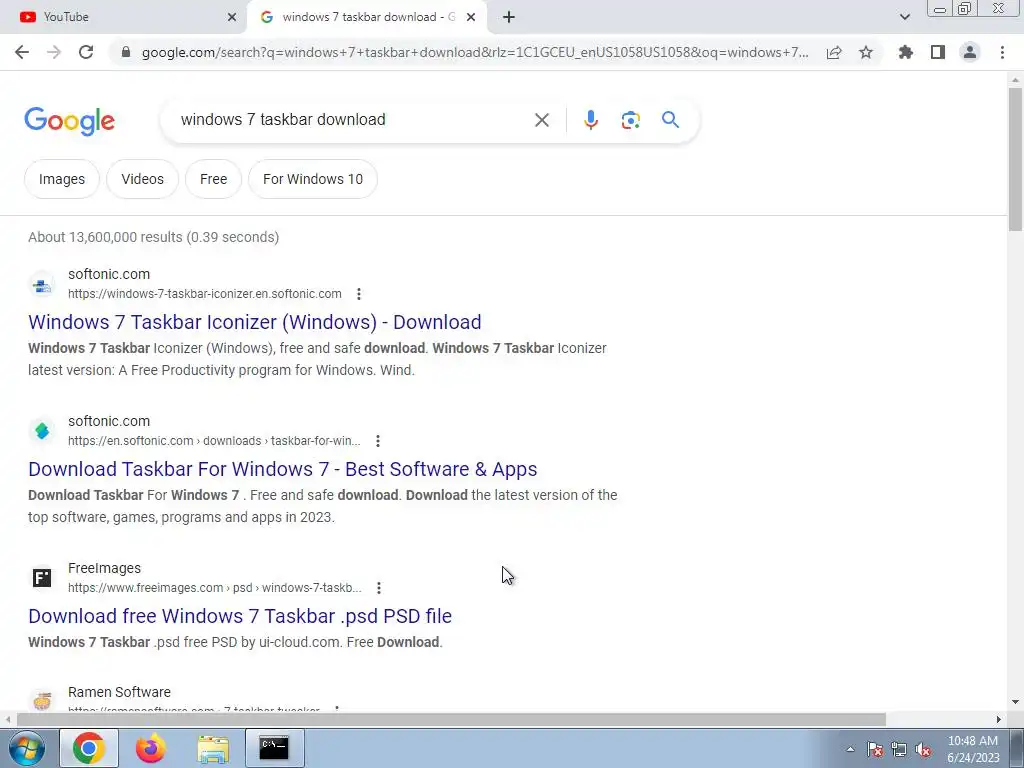Click softonic favicon of second result

click(x=42, y=431)
